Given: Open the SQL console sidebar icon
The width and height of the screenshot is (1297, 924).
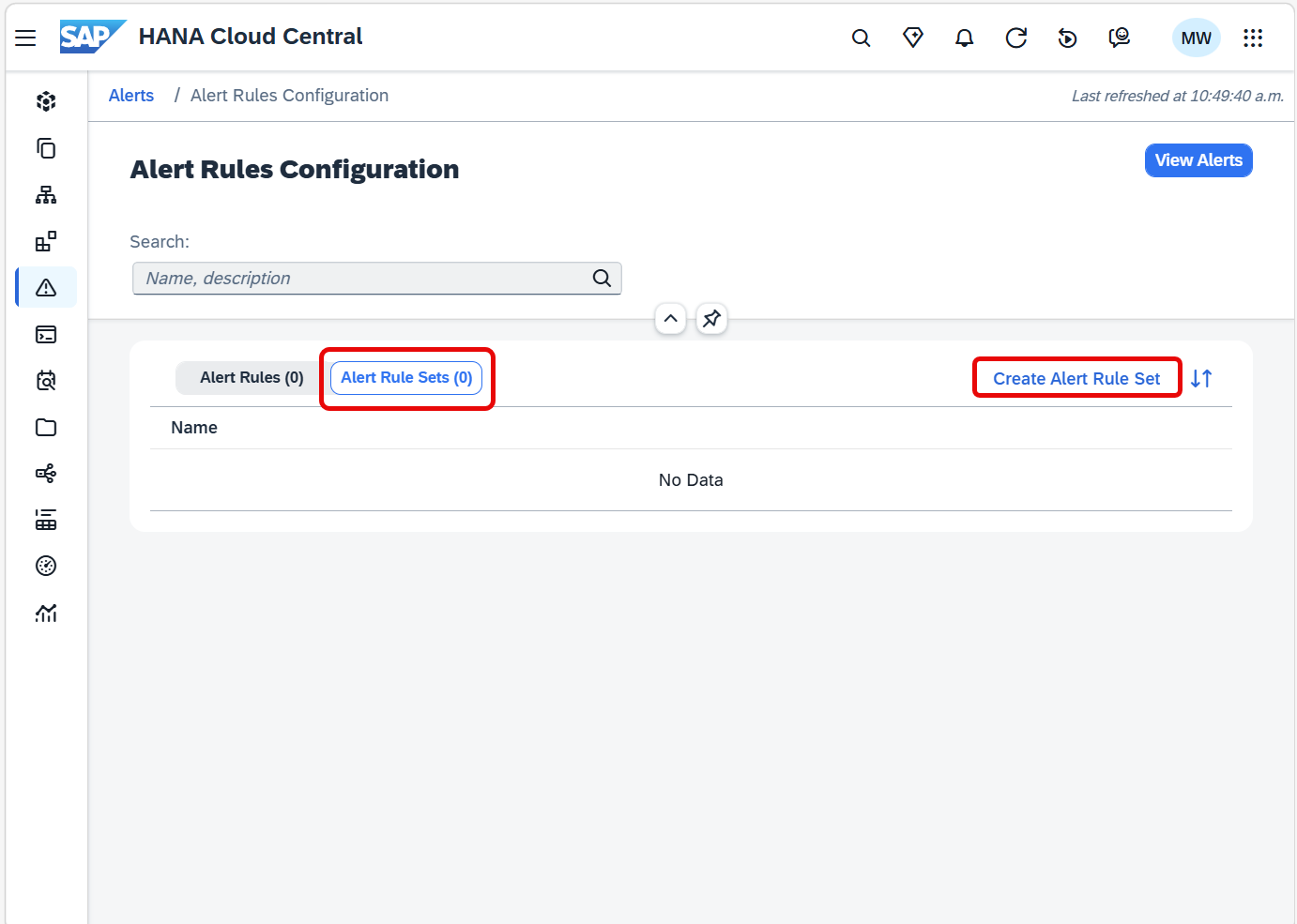Looking at the screenshot, I should click(46, 334).
